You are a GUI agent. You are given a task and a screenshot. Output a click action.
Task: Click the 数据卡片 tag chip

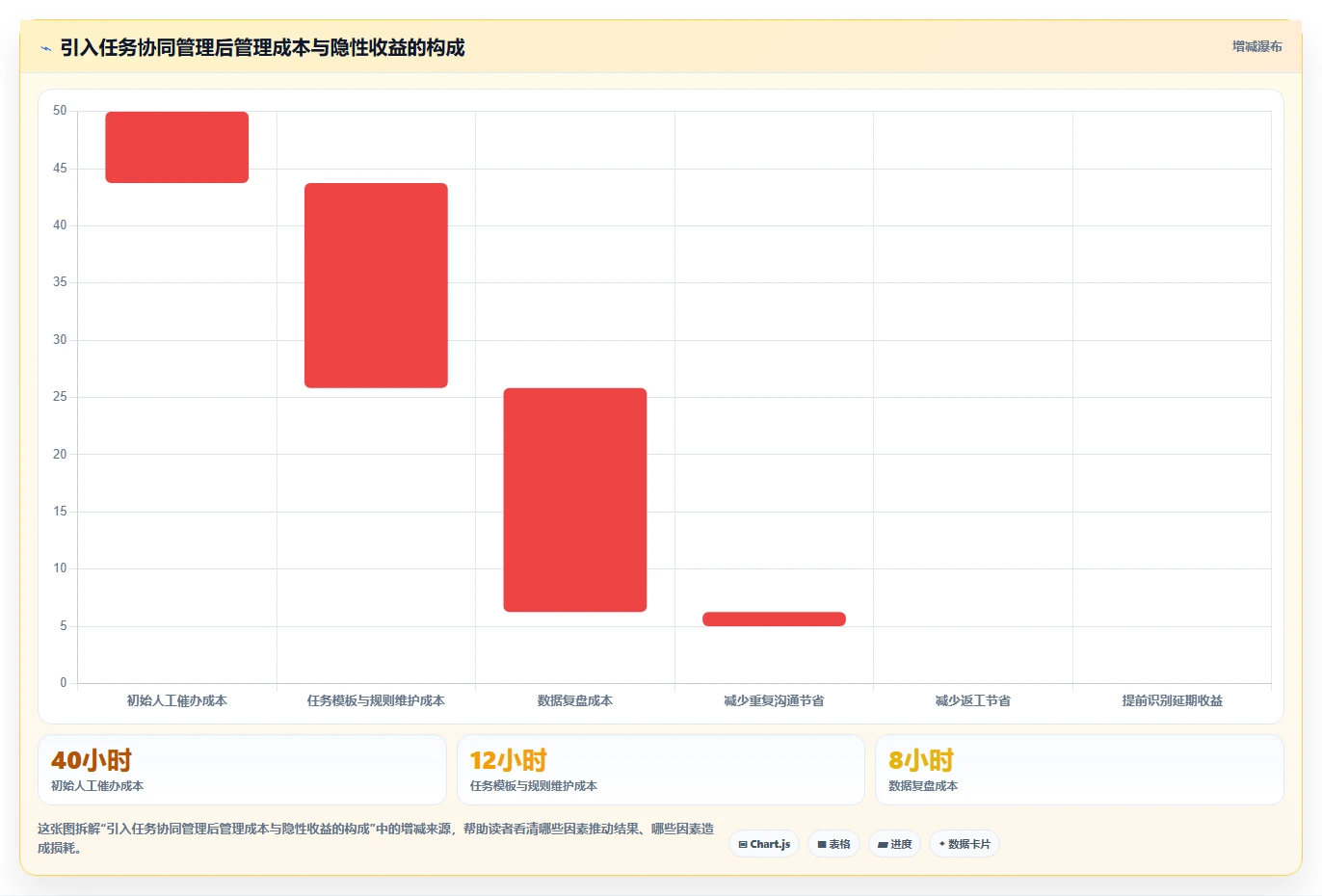[x=965, y=844]
